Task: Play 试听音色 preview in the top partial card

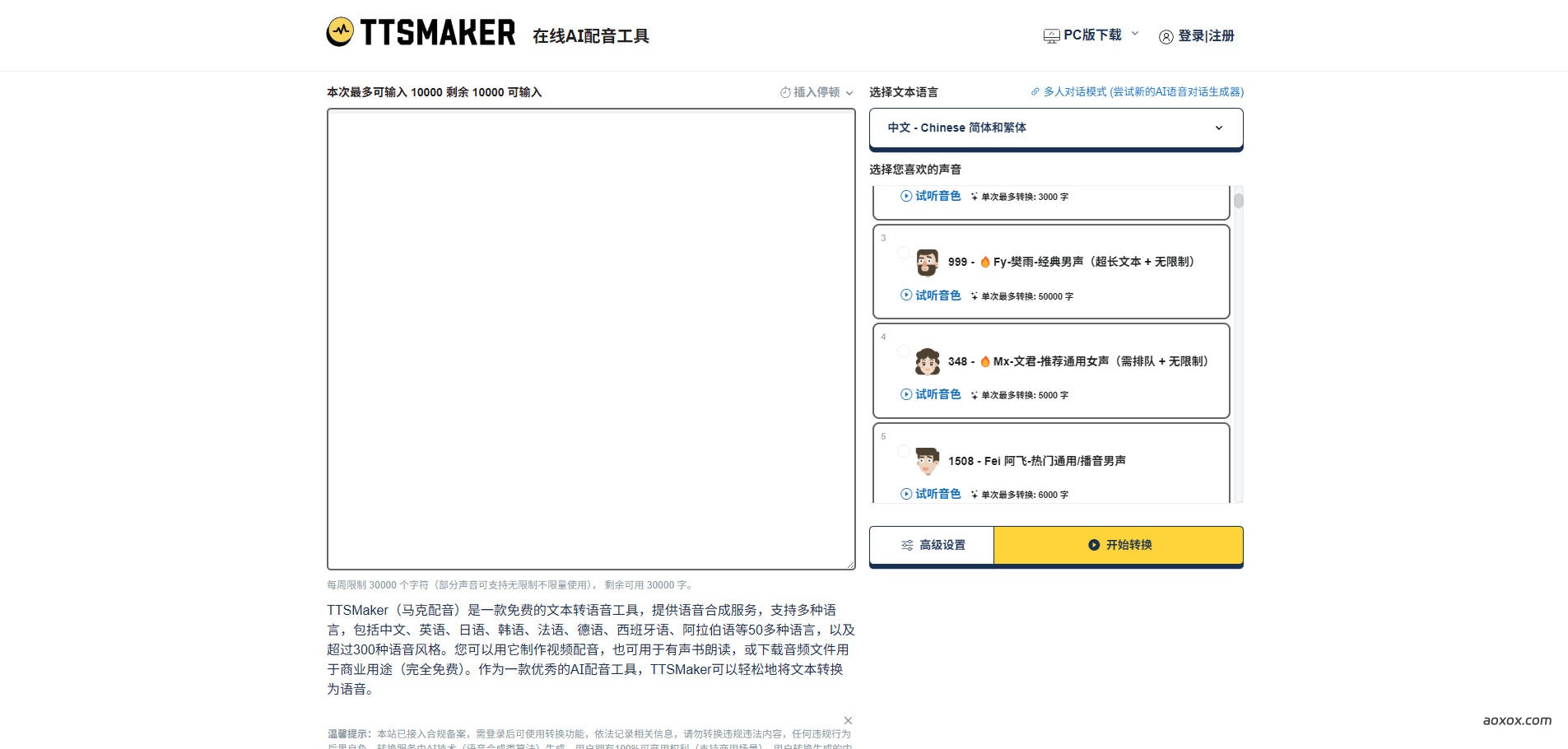Action: (930, 196)
